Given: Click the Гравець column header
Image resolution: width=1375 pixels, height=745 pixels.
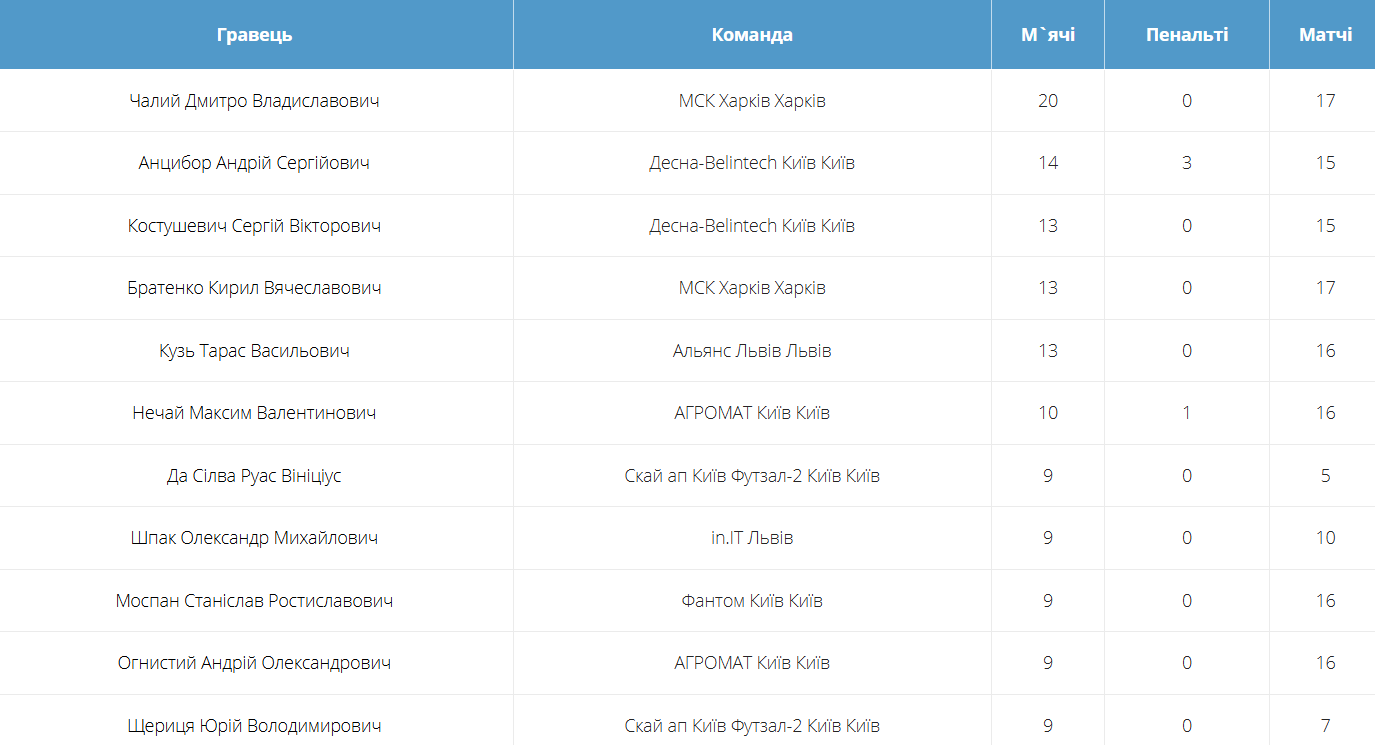Looking at the screenshot, I should point(255,35).
